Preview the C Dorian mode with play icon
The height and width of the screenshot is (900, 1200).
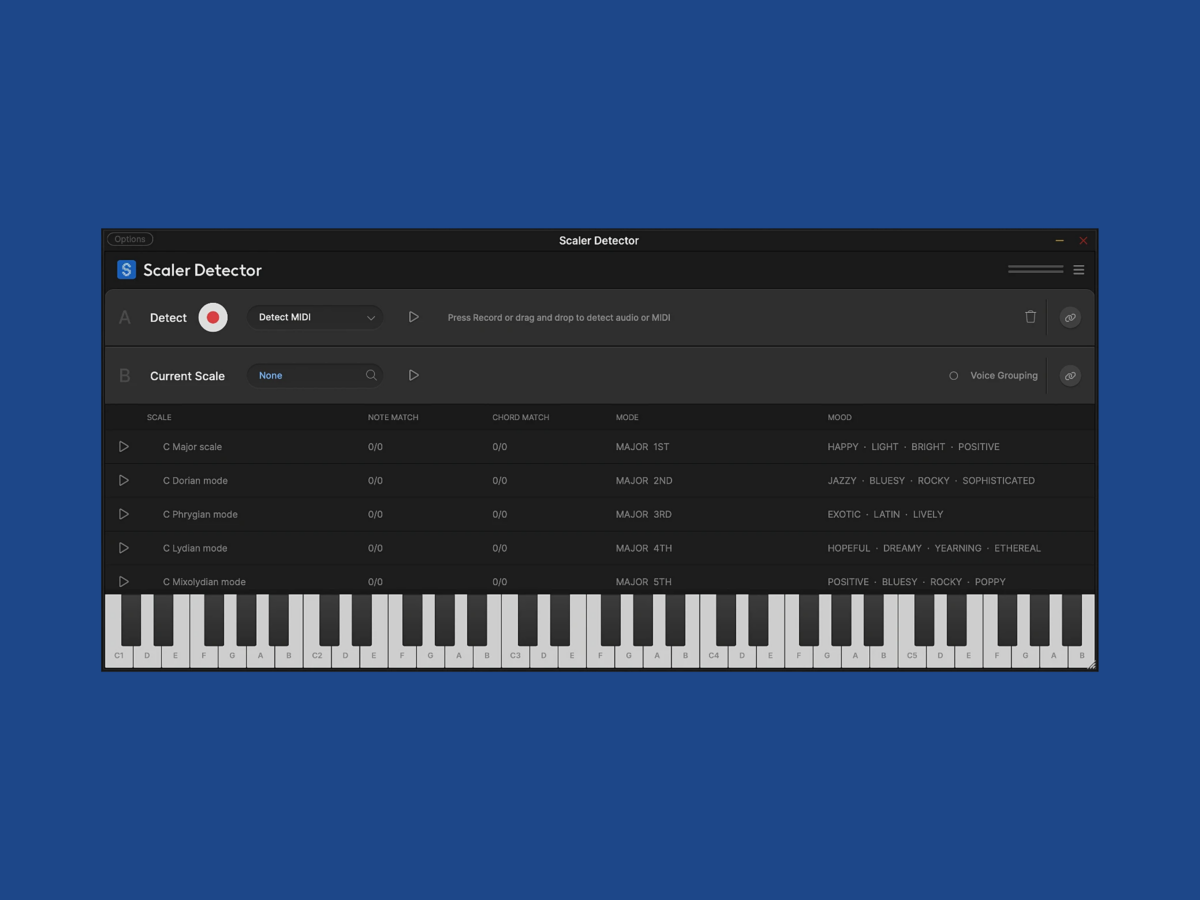click(124, 481)
